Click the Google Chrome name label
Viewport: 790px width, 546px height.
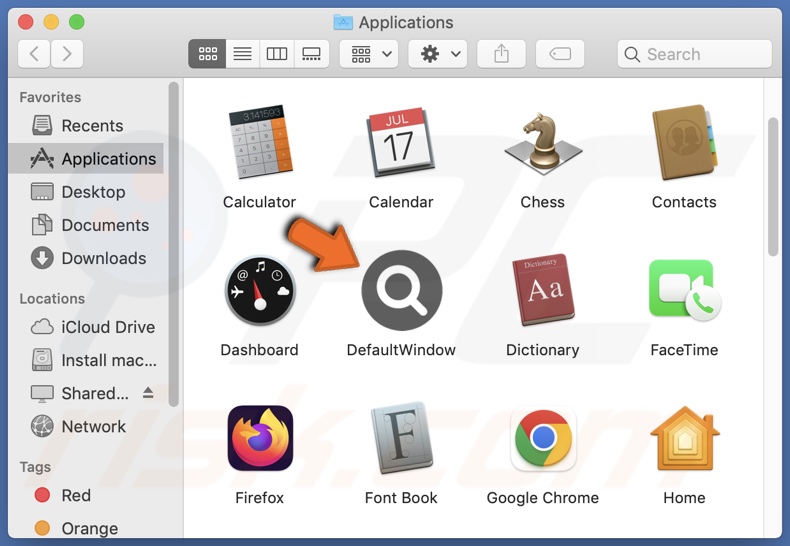(543, 498)
